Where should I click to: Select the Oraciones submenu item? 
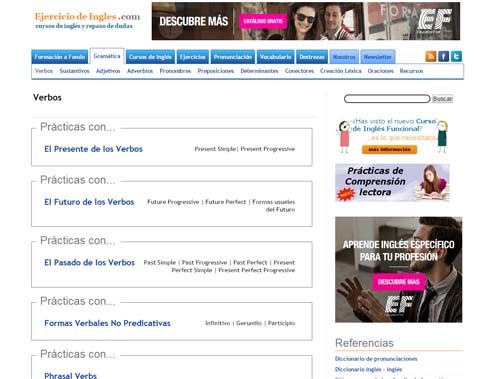380,71
